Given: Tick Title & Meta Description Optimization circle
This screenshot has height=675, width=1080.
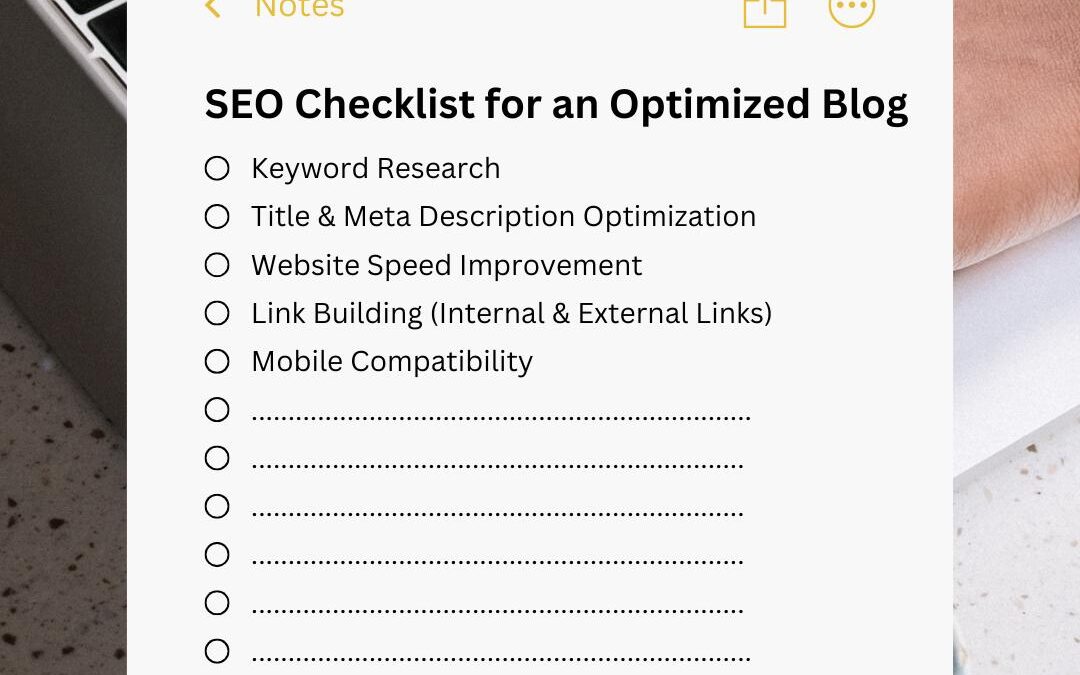Looking at the screenshot, I should point(217,216).
